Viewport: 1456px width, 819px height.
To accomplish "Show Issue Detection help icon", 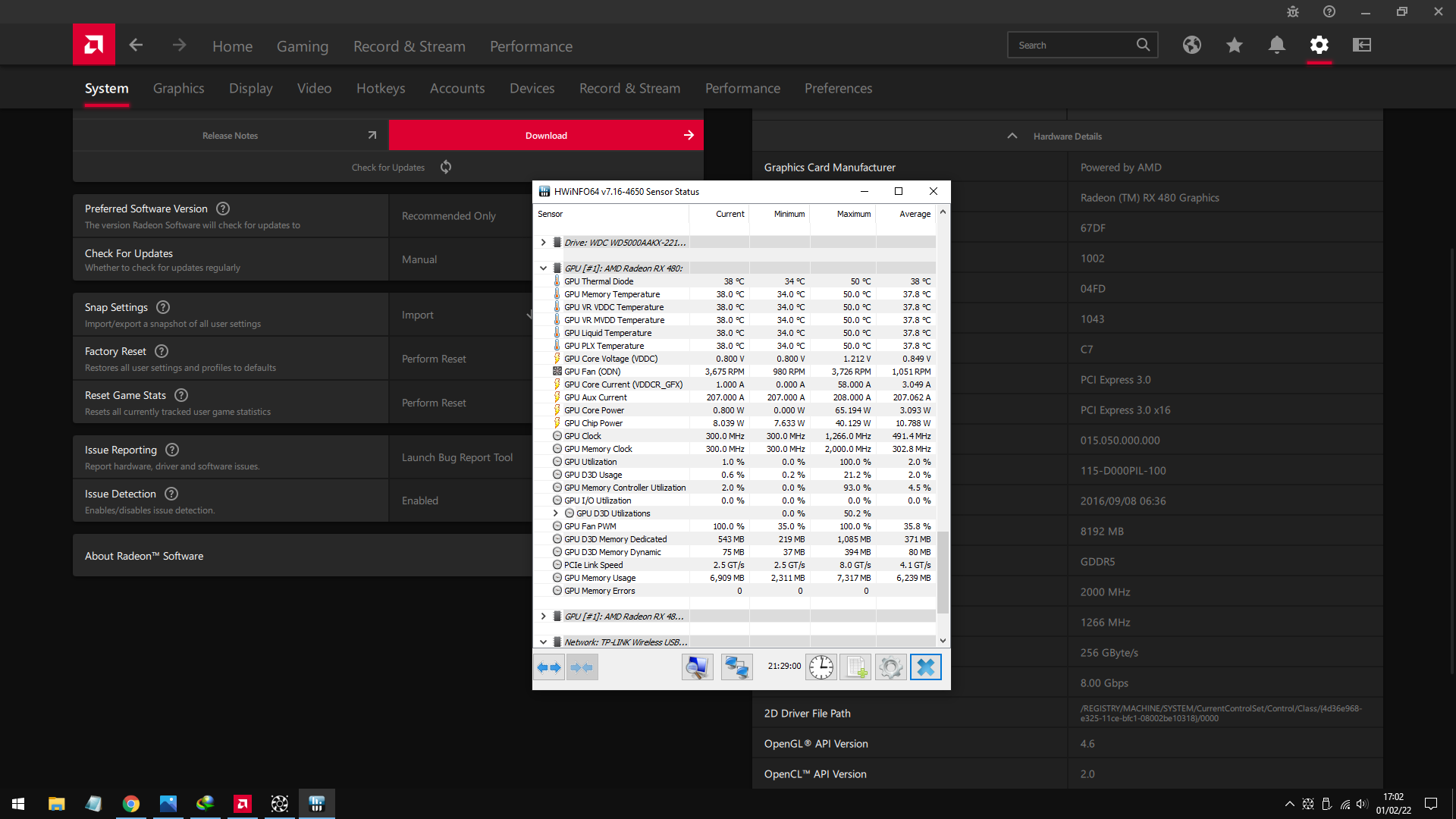I will pyautogui.click(x=171, y=494).
